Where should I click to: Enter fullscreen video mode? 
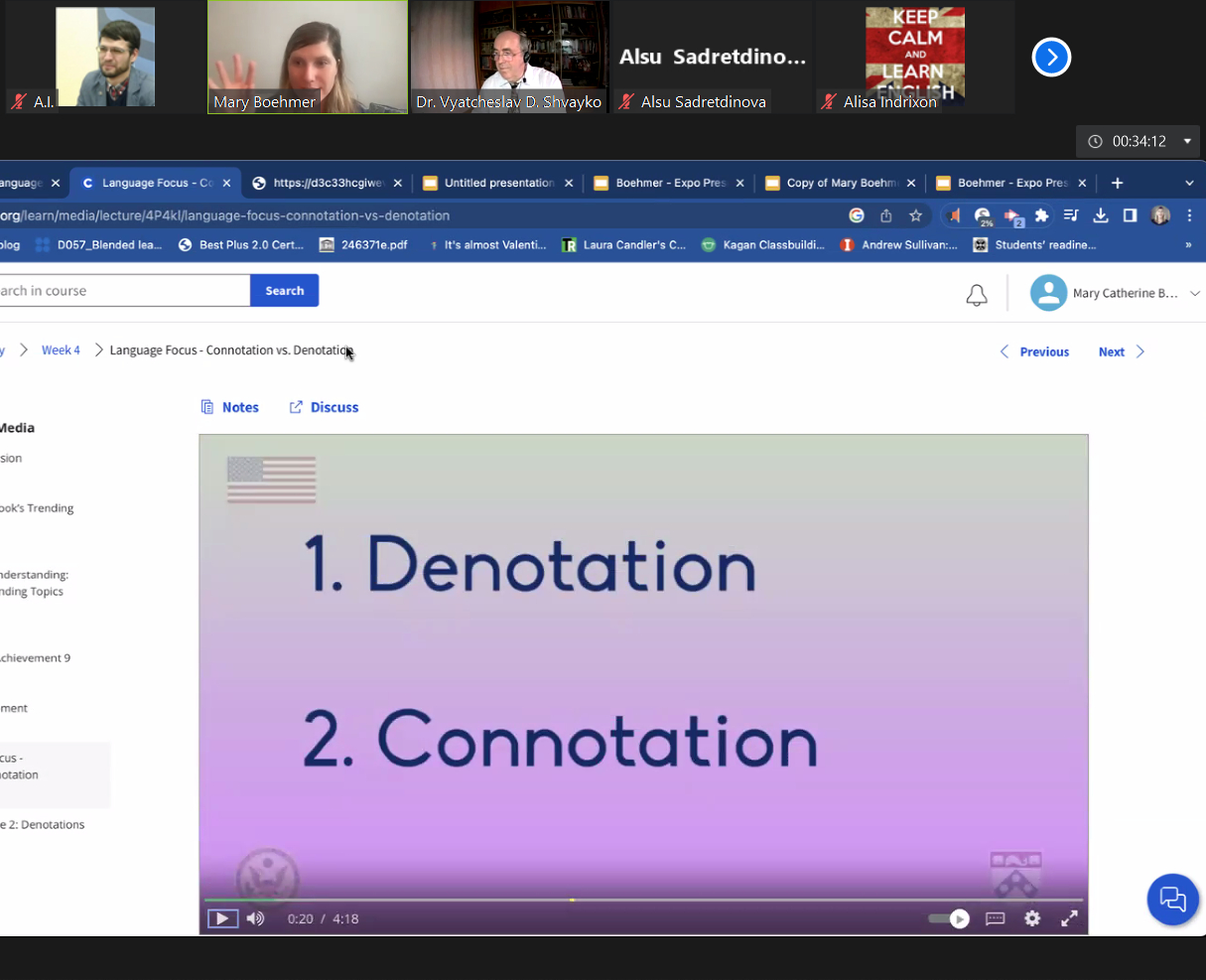pos(1069,918)
